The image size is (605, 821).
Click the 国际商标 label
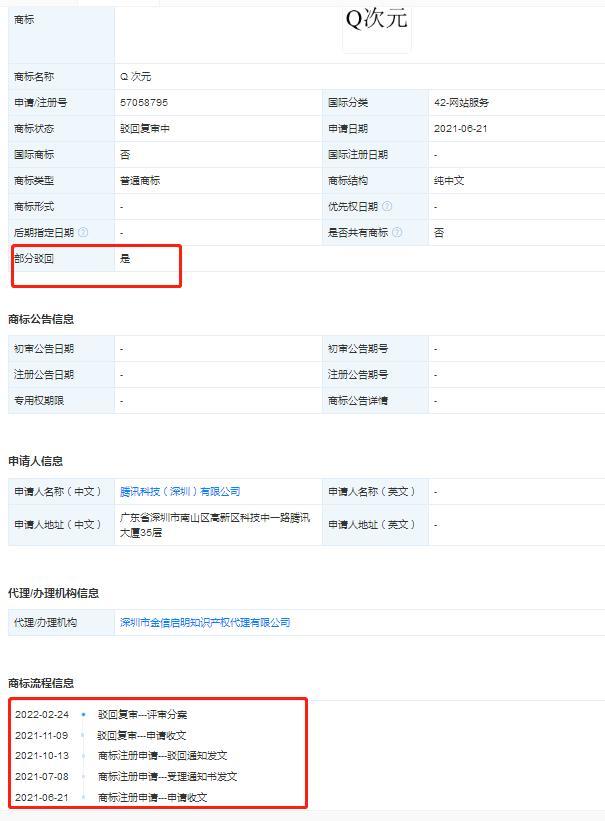click(x=34, y=154)
